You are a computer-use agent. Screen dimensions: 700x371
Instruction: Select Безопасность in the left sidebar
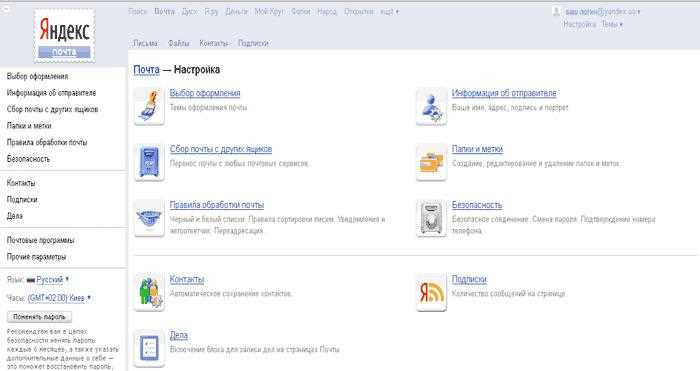coord(28,159)
